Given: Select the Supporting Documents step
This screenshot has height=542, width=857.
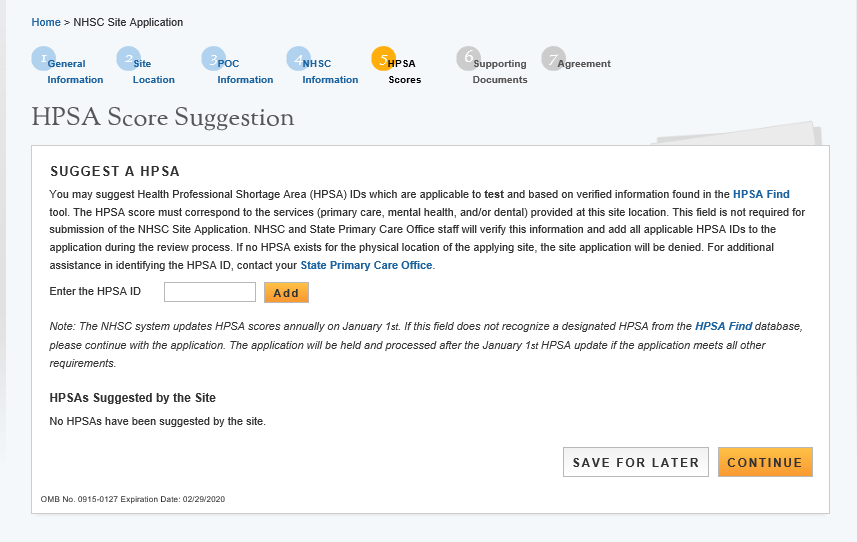Looking at the screenshot, I should pyautogui.click(x=500, y=72).
